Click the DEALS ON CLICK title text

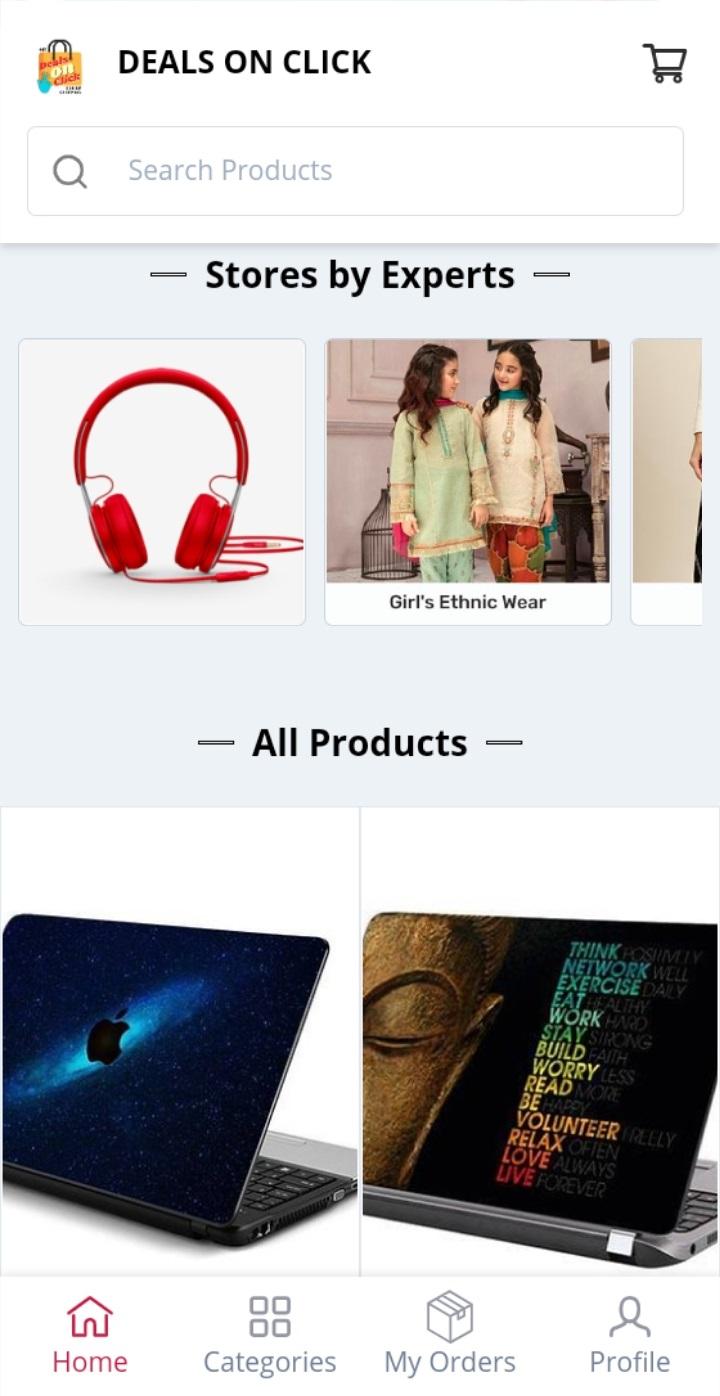tap(245, 63)
